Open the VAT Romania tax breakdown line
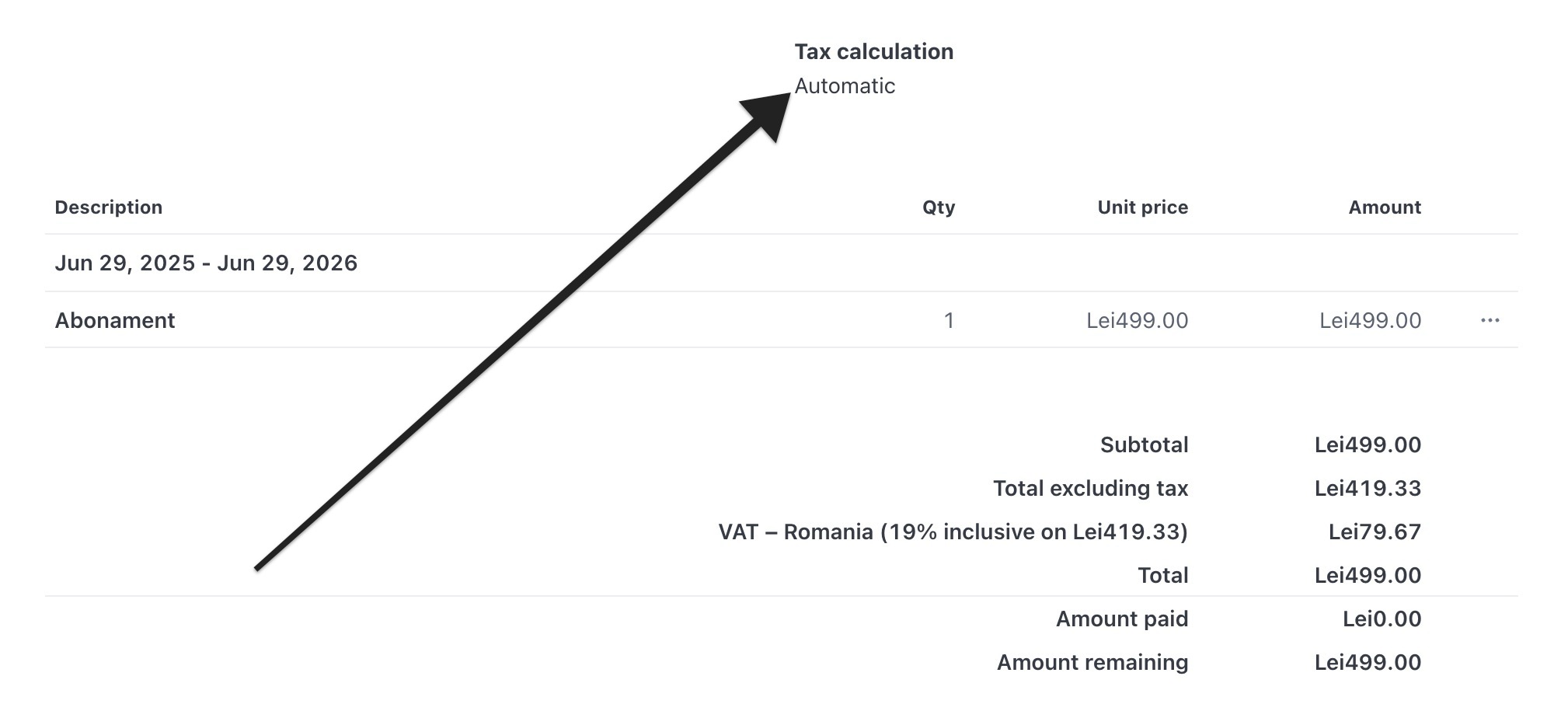 click(x=953, y=532)
